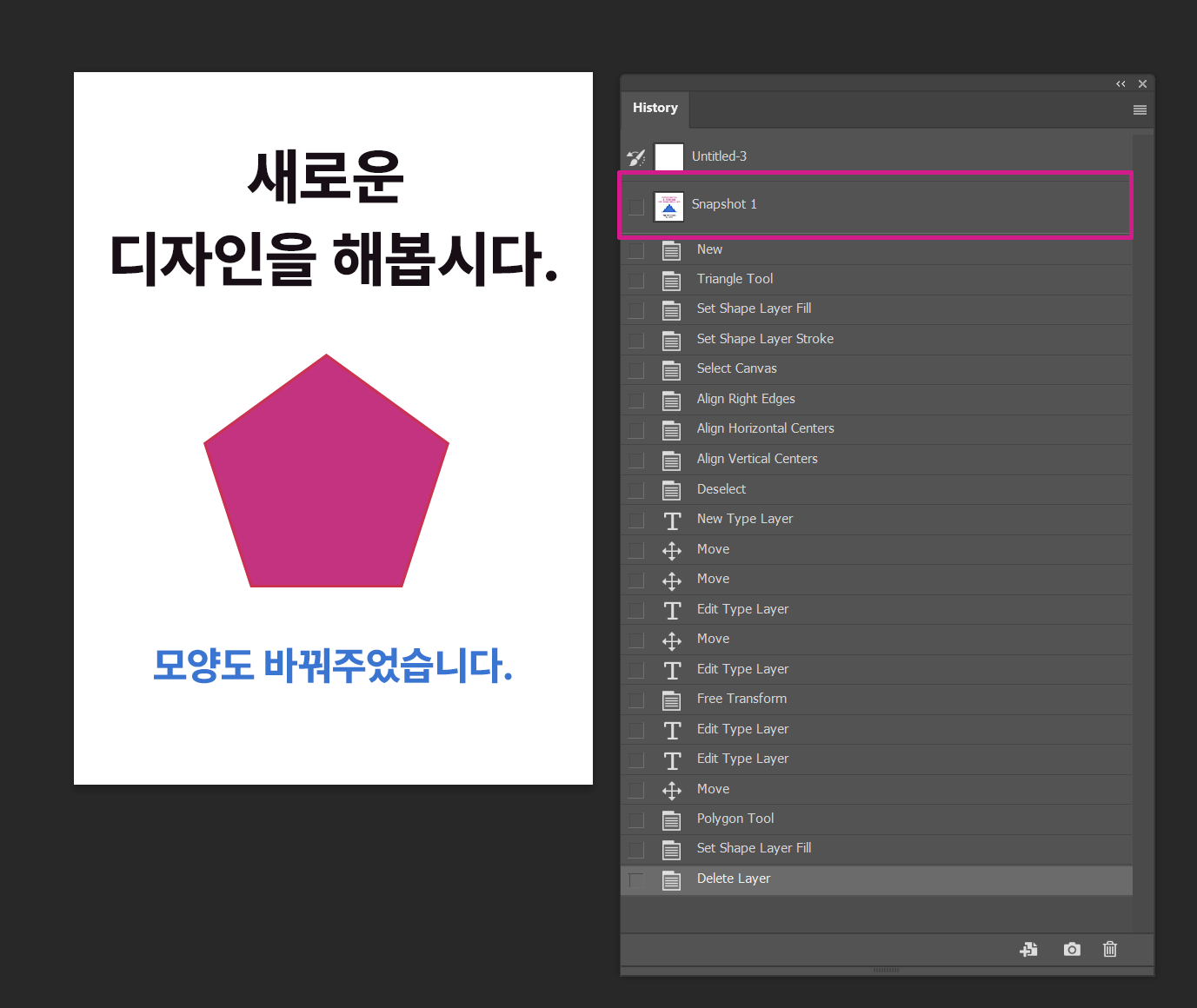Jump to the 'Deselect' history state

722,489
